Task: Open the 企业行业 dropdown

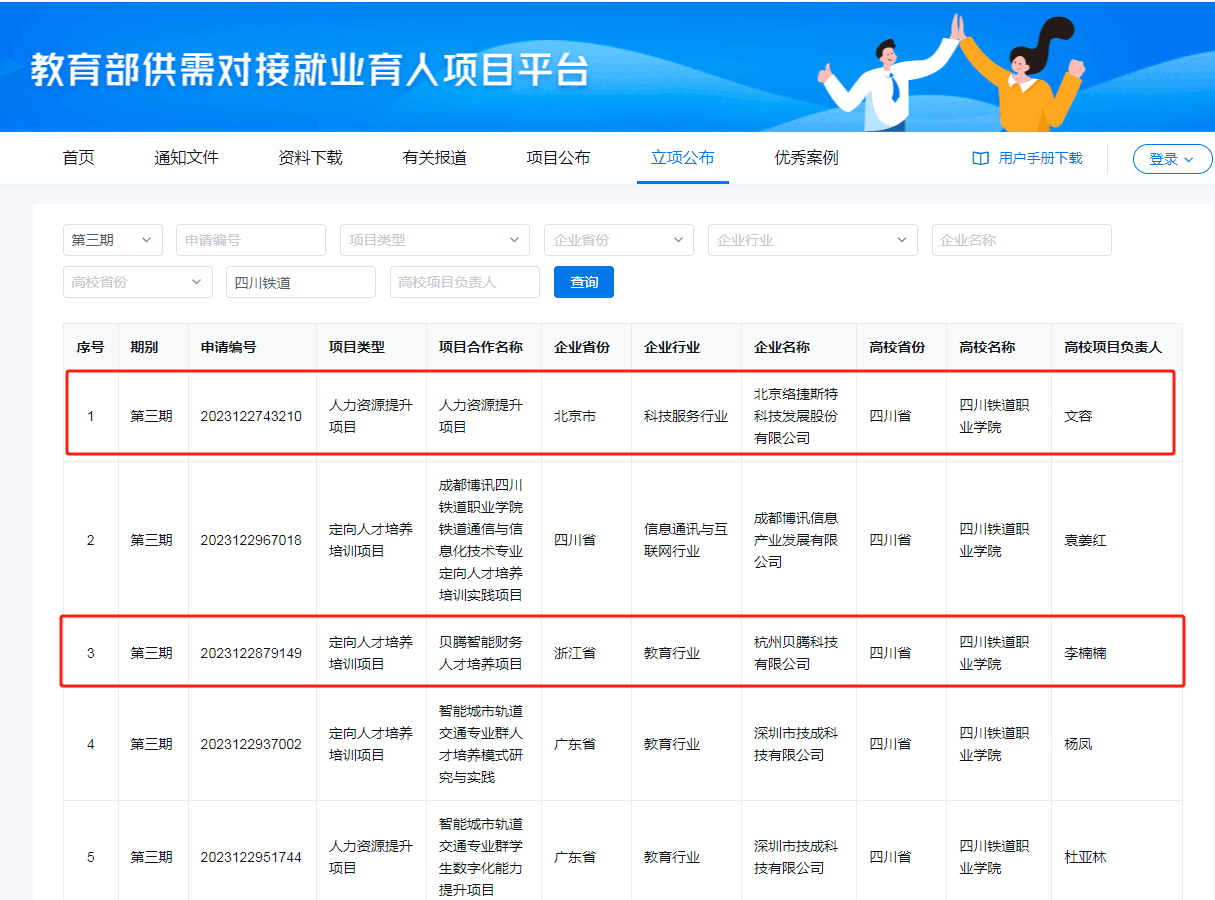Action: [x=812, y=240]
